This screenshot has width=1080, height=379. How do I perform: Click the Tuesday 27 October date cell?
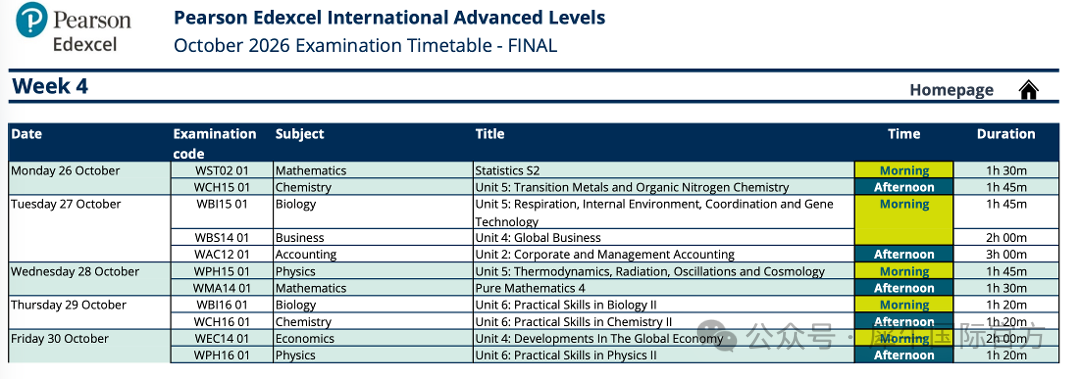pos(90,229)
